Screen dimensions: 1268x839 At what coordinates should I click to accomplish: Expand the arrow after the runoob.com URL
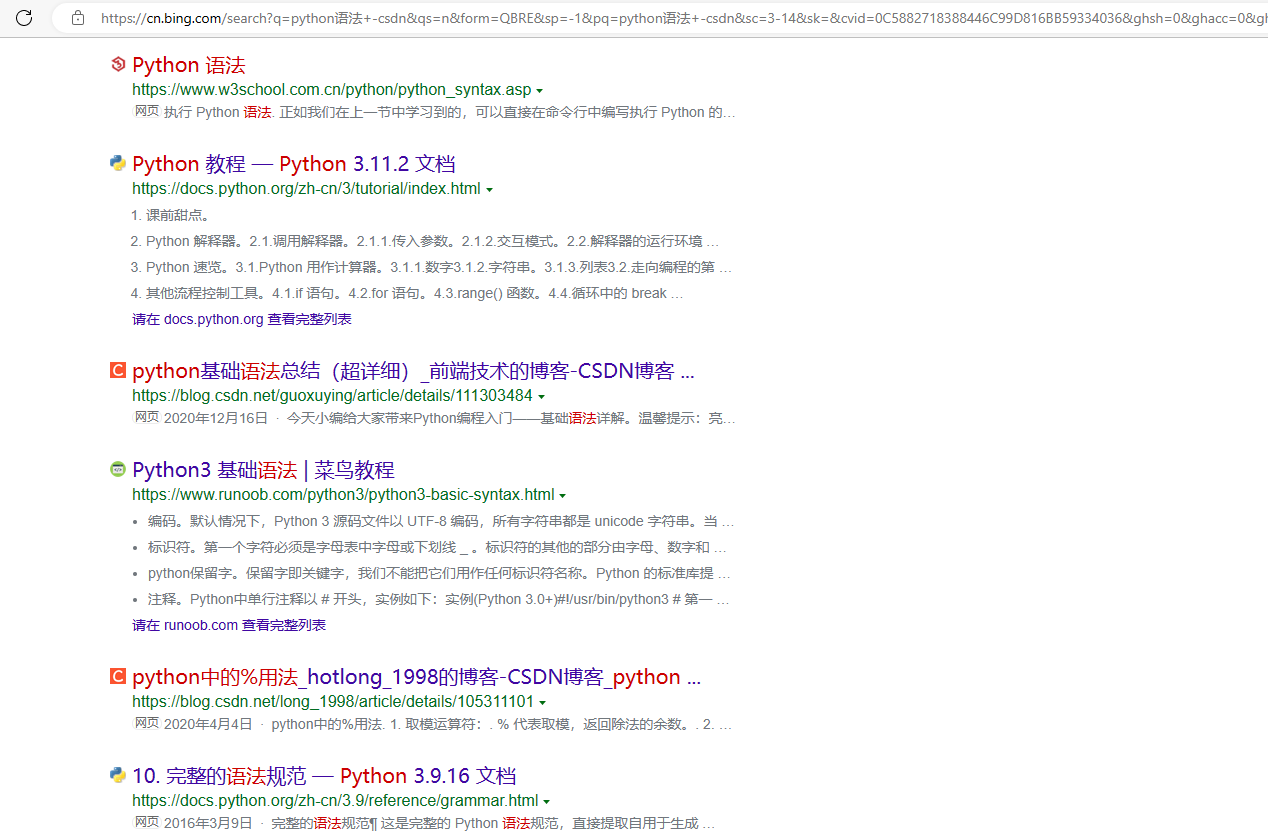point(563,496)
